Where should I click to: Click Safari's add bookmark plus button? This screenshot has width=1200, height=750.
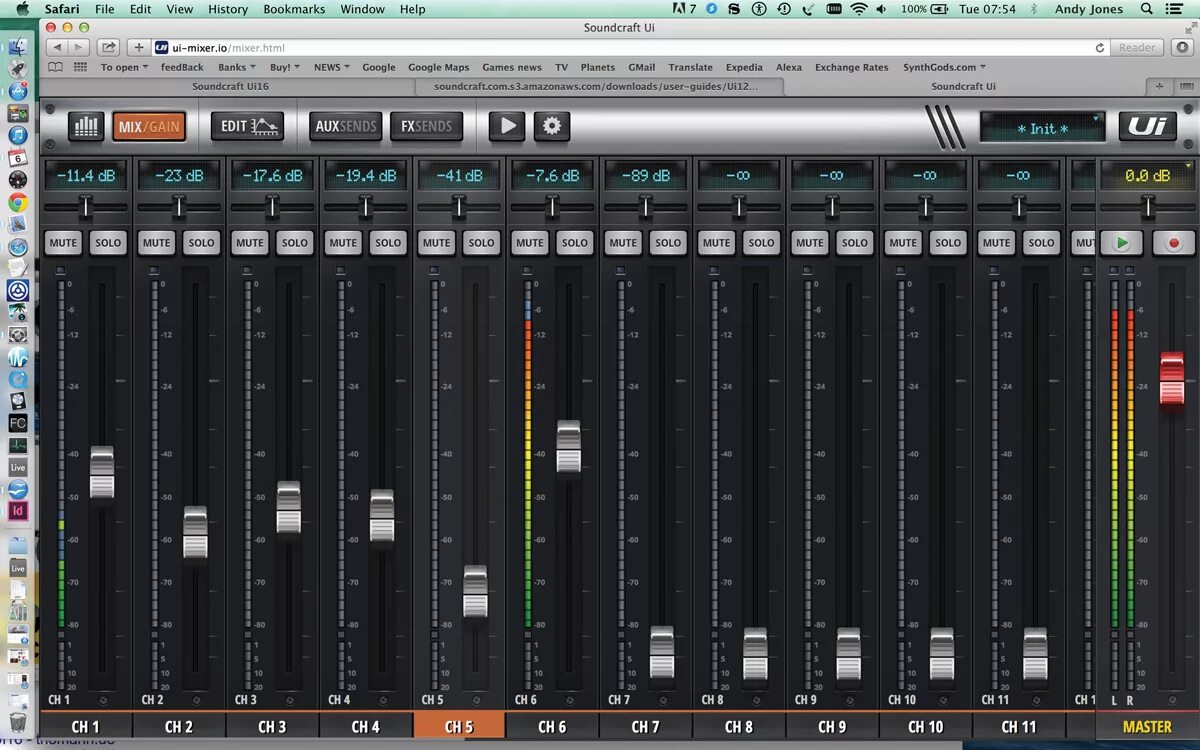tap(139, 47)
